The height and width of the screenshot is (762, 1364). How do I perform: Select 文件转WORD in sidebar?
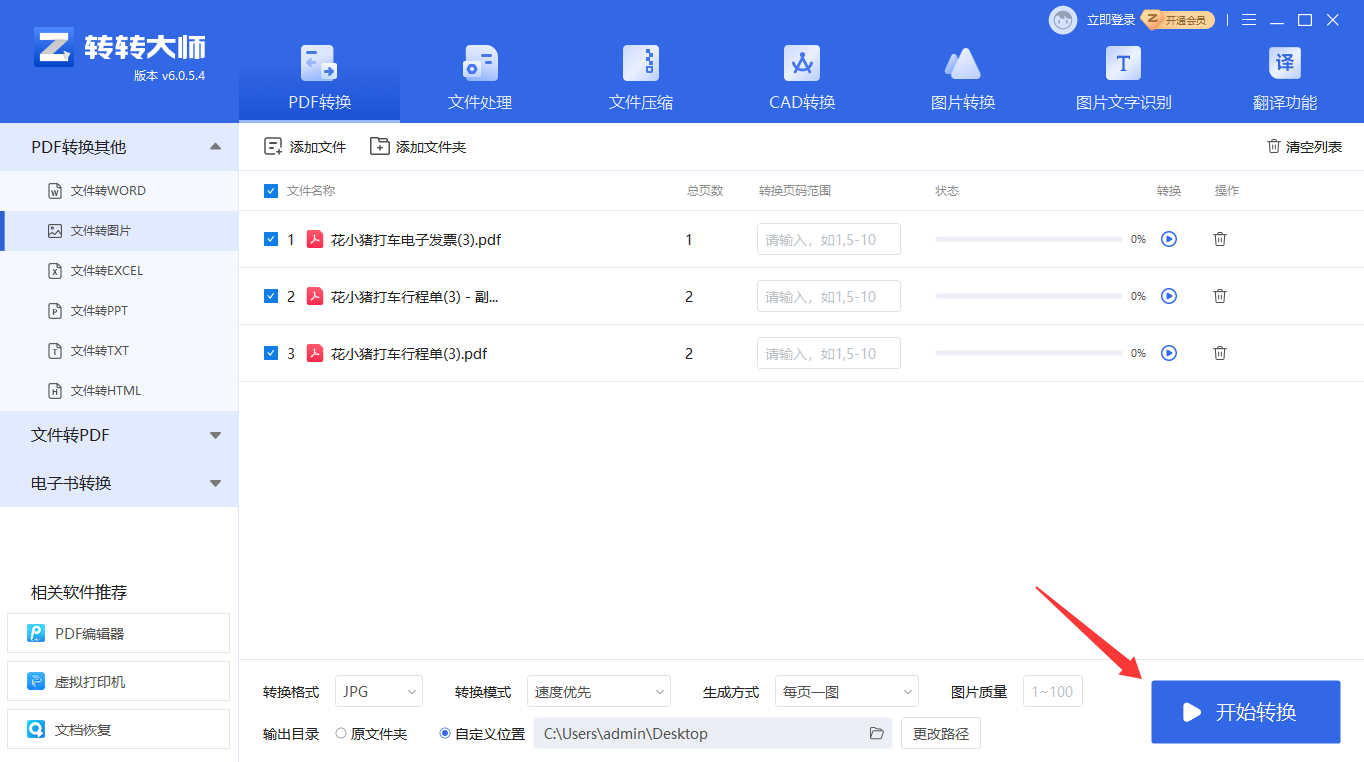[119, 191]
